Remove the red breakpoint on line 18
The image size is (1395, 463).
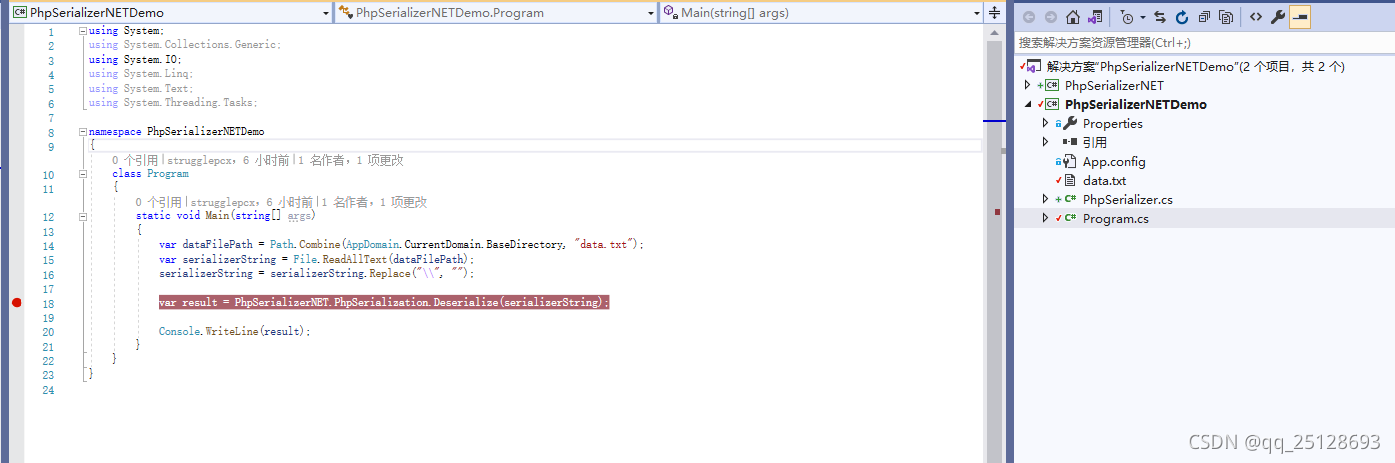pyautogui.click(x=17, y=302)
